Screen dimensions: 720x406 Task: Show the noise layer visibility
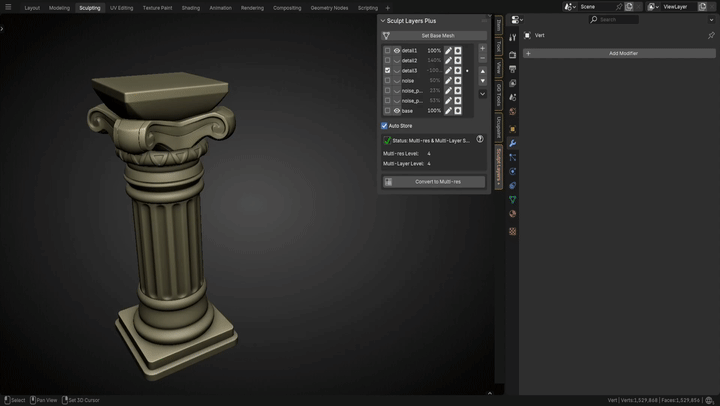click(397, 81)
